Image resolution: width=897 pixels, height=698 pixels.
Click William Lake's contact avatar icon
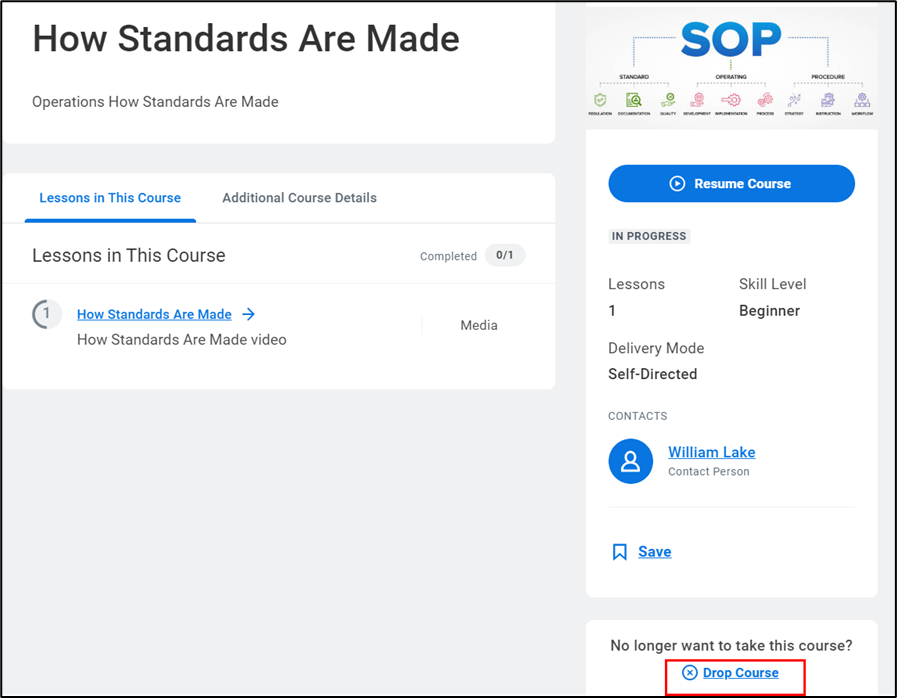point(631,461)
